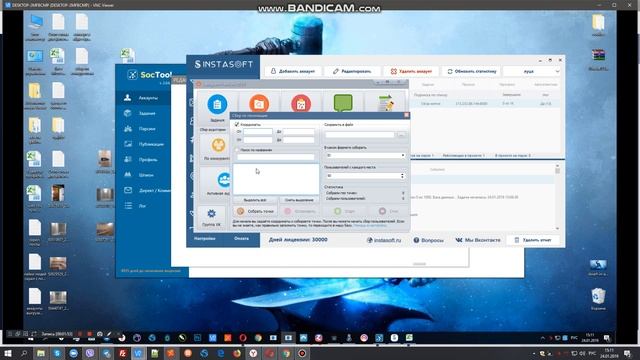The image size is (640, 360).
Task: Open the Группа VK gear icon
Action: (x=211, y=213)
